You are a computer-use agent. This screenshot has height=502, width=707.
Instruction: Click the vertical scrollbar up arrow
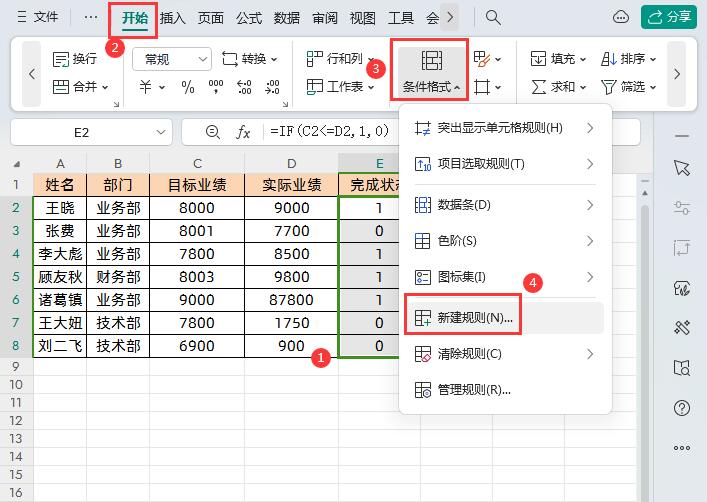click(645, 193)
